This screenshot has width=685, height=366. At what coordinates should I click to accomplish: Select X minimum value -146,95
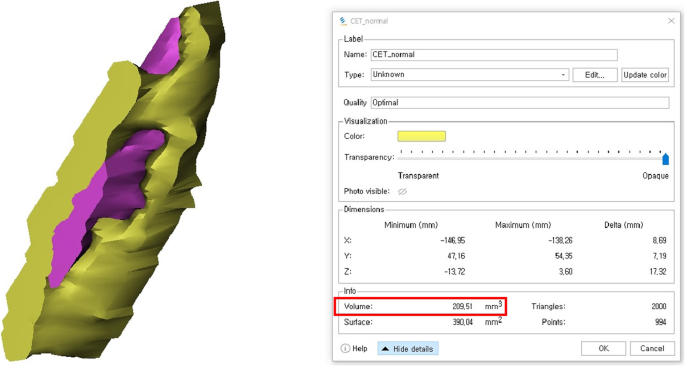click(x=453, y=241)
